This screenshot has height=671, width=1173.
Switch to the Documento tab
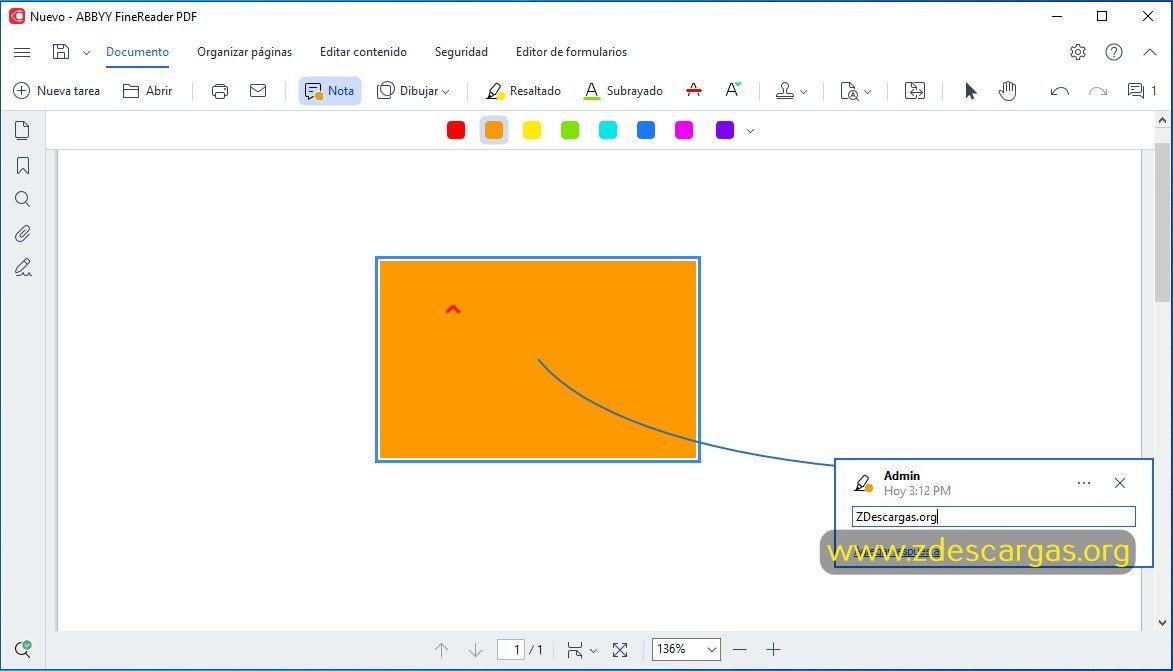tap(138, 52)
